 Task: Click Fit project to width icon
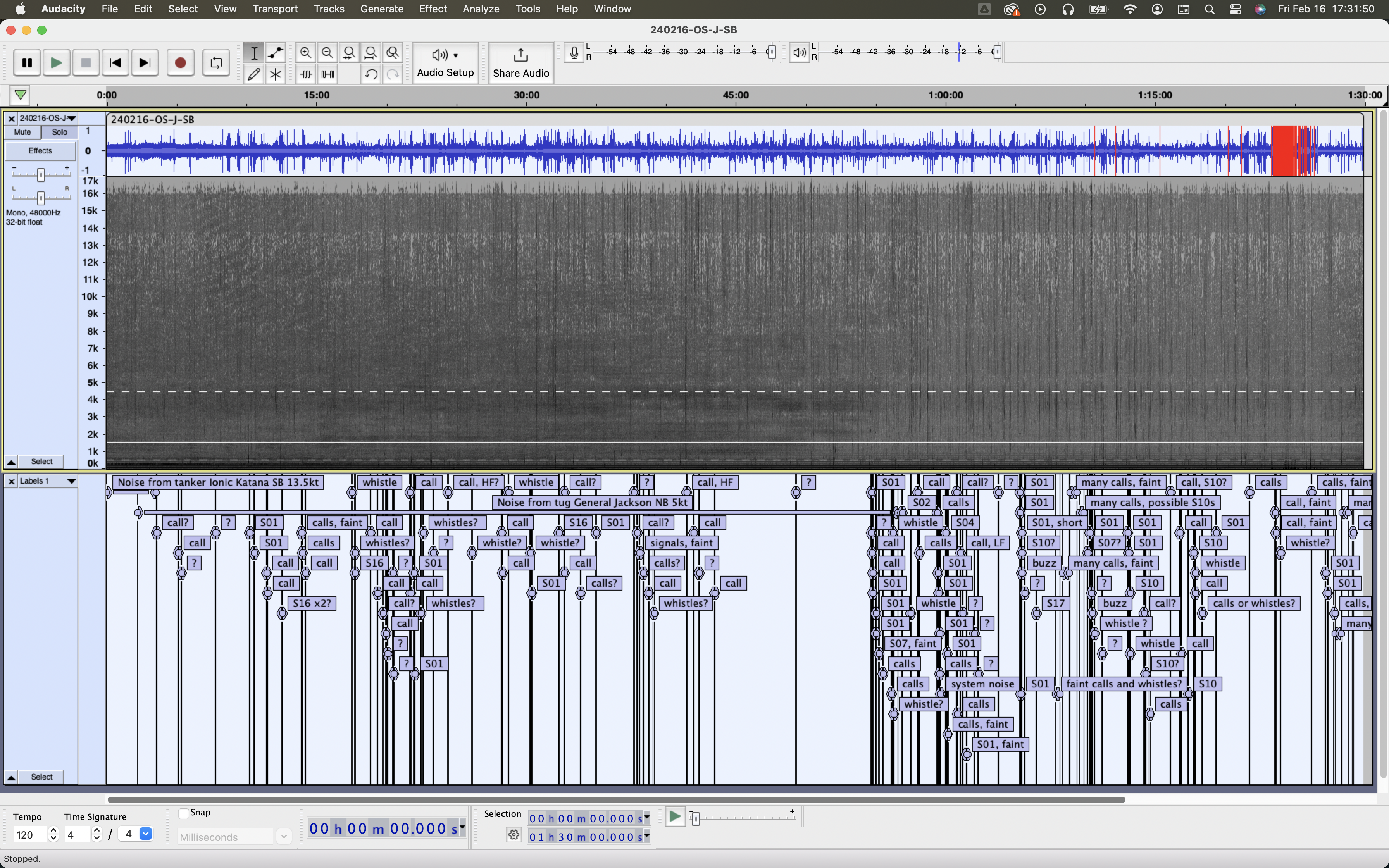click(x=371, y=53)
